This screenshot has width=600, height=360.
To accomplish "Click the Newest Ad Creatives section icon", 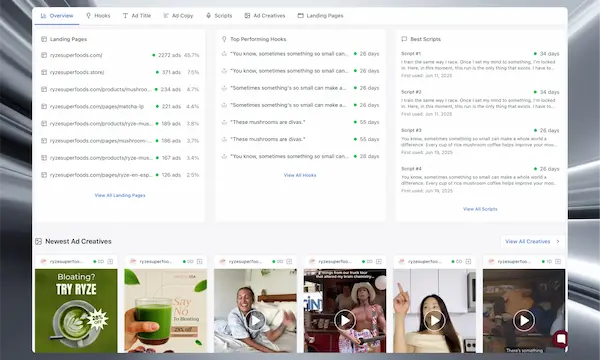I will [38, 241].
